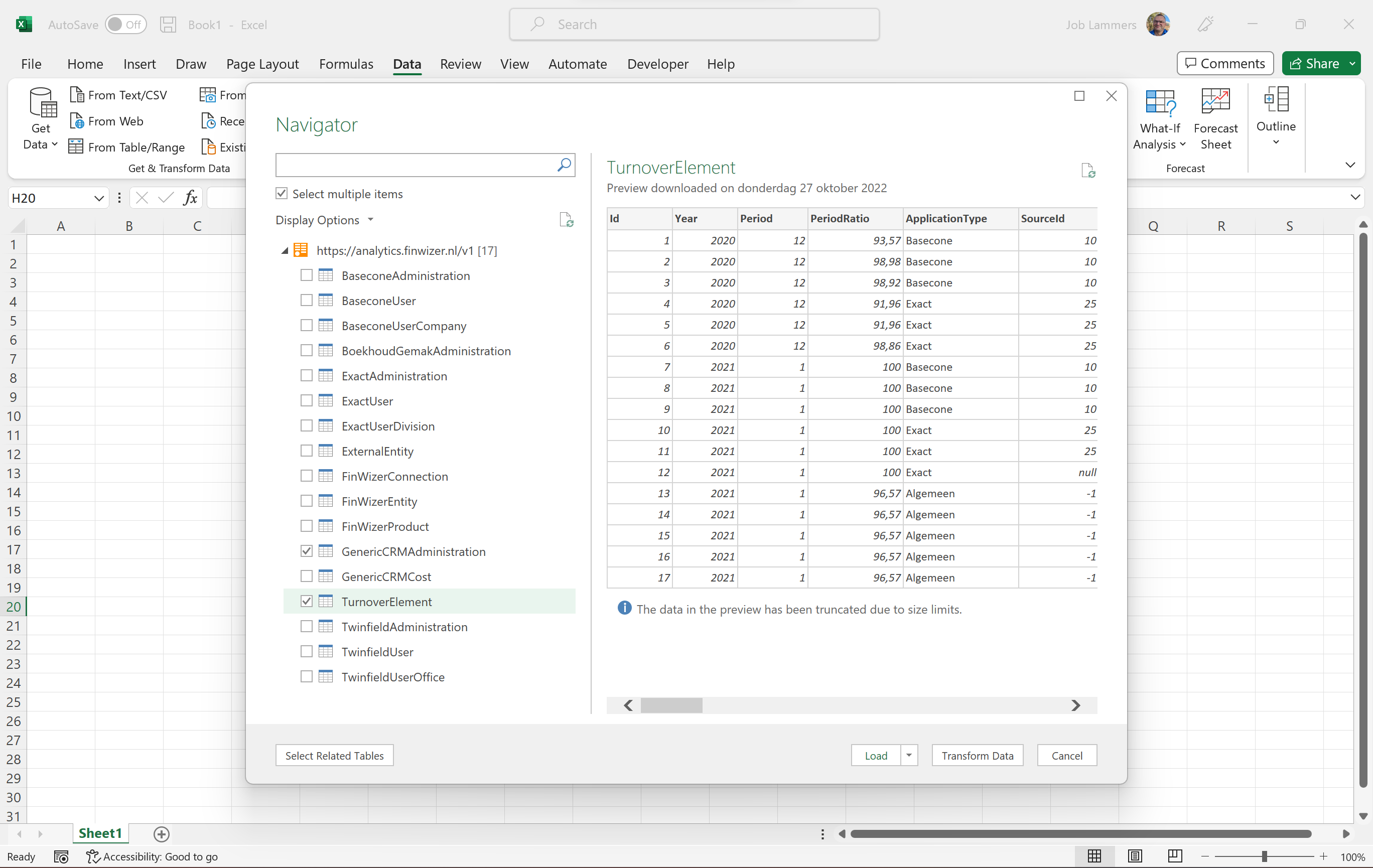
Task: Open the Share dropdown arrow
Action: 1352,63
